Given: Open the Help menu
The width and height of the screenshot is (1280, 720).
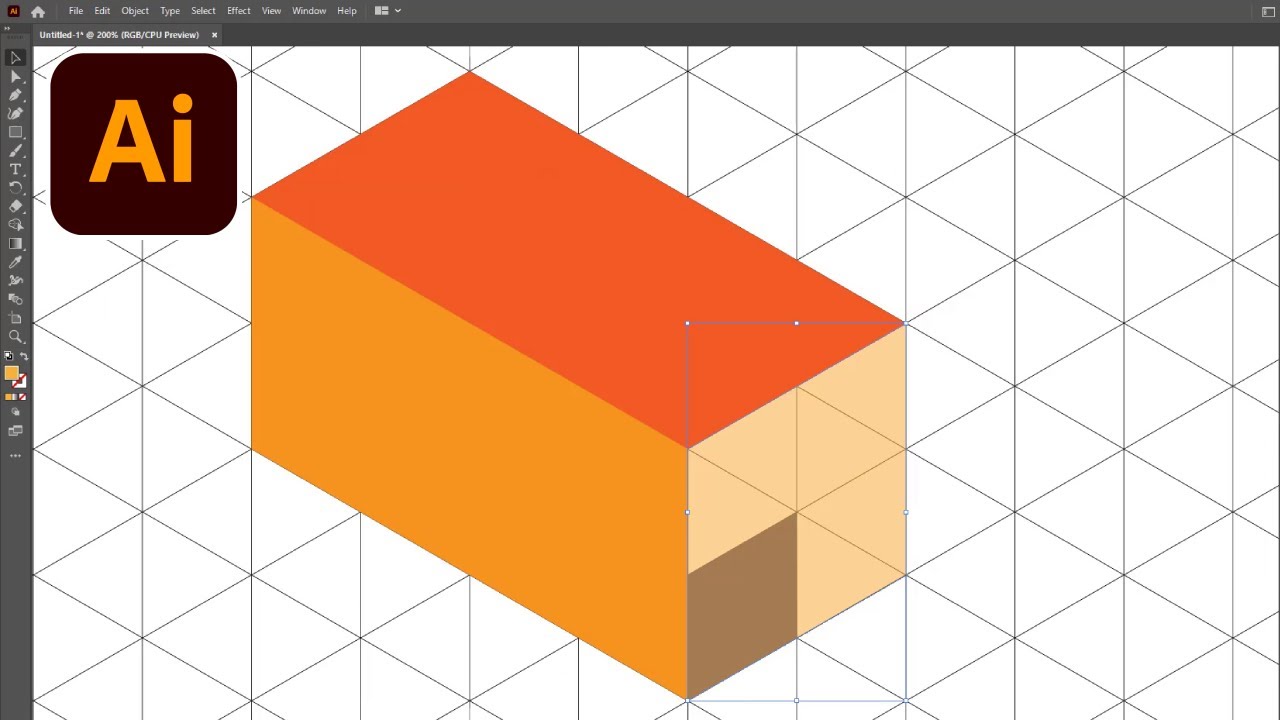Looking at the screenshot, I should click(x=347, y=11).
